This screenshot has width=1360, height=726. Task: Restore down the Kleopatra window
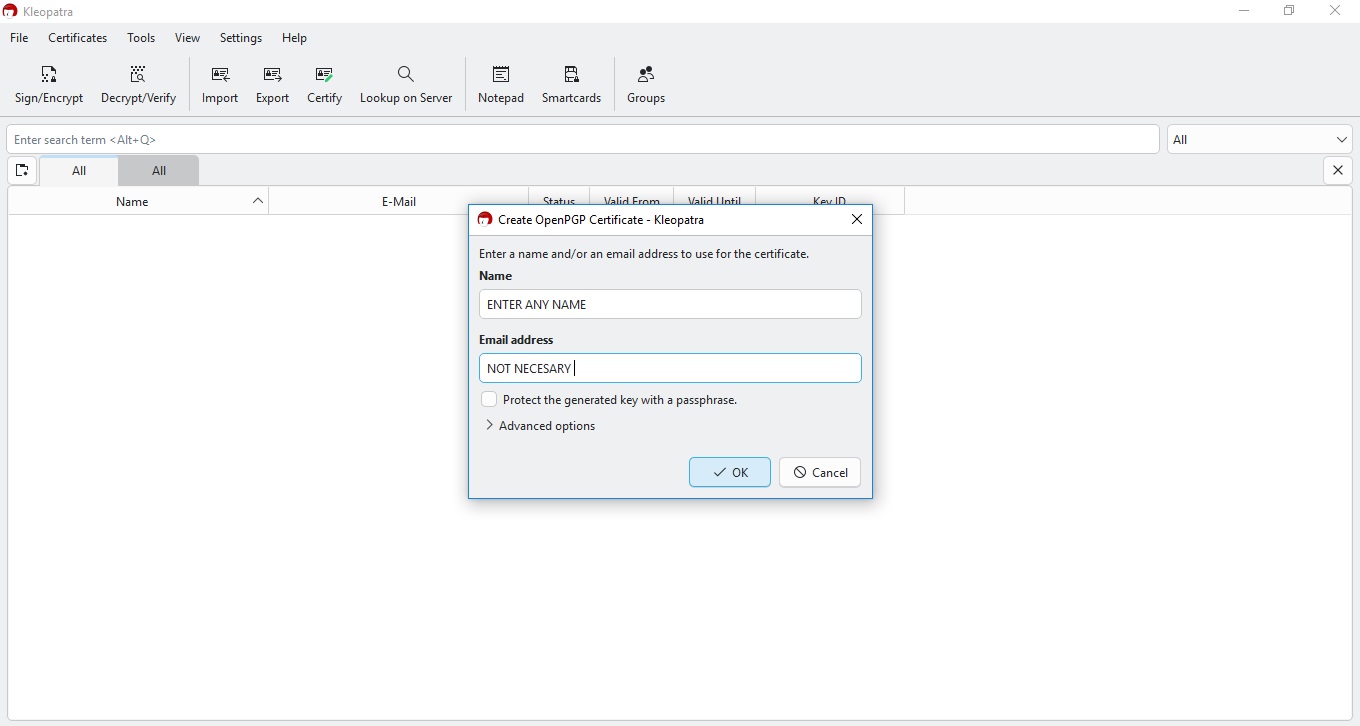click(x=1290, y=11)
